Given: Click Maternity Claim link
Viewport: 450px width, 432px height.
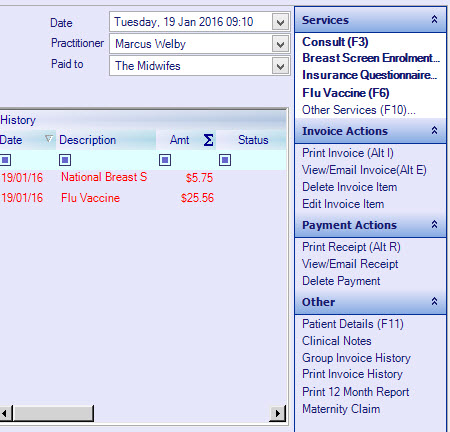Looking at the screenshot, I should (x=341, y=409).
